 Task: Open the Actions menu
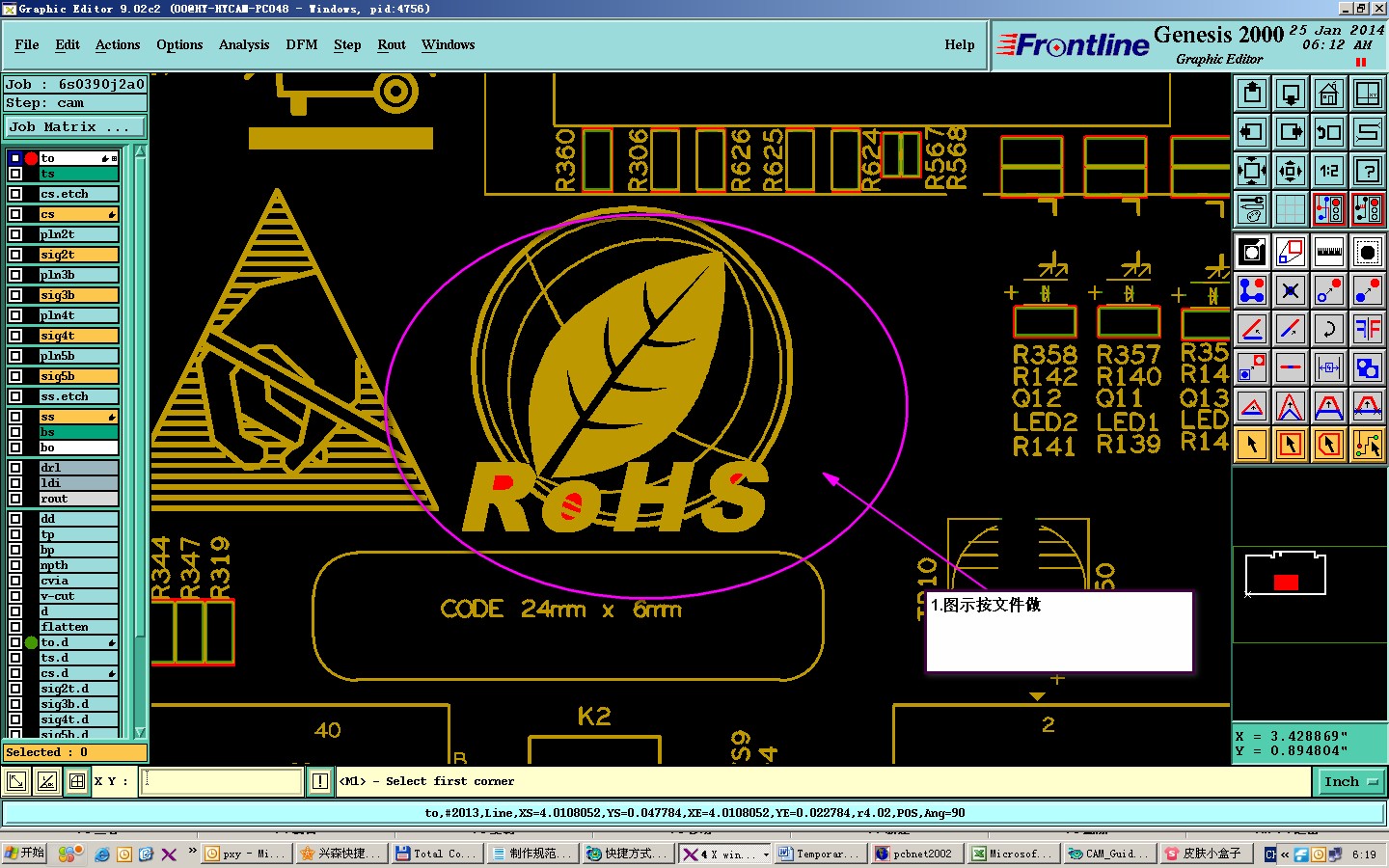coord(118,44)
